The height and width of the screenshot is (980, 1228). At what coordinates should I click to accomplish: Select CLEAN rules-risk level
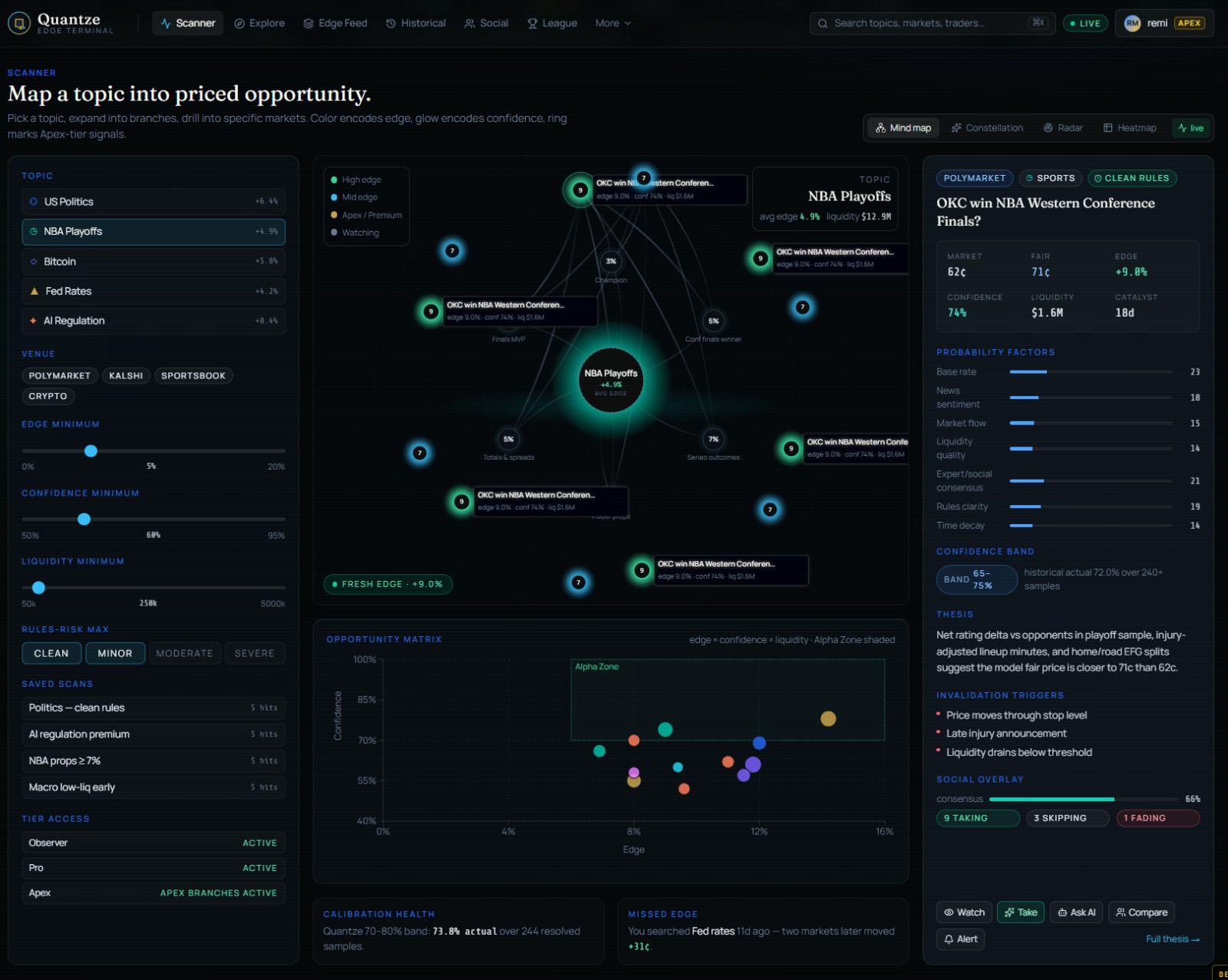coord(51,654)
